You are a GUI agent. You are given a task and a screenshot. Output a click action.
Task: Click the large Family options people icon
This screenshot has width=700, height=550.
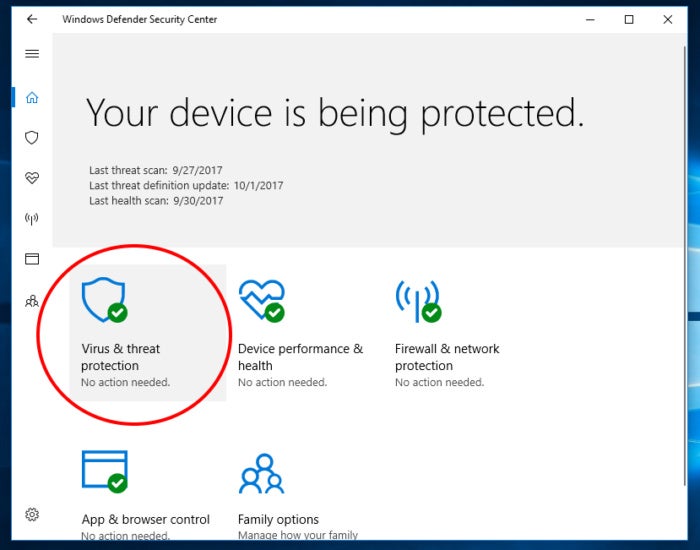coord(262,474)
